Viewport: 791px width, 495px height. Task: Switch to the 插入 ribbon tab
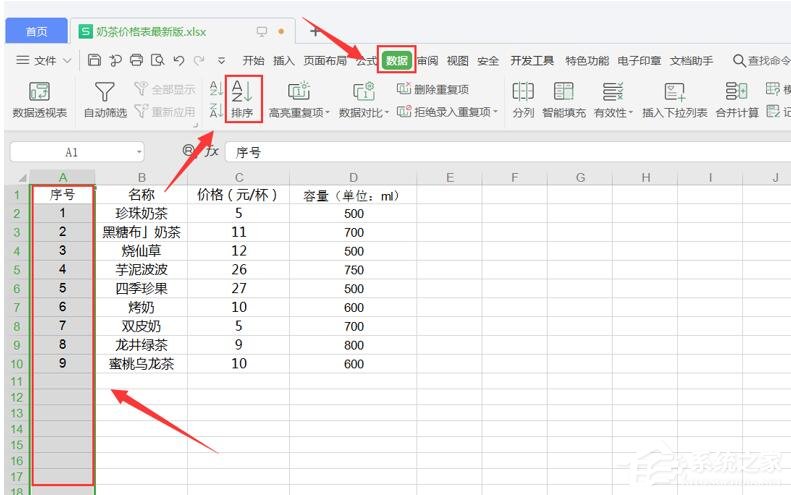click(x=284, y=61)
